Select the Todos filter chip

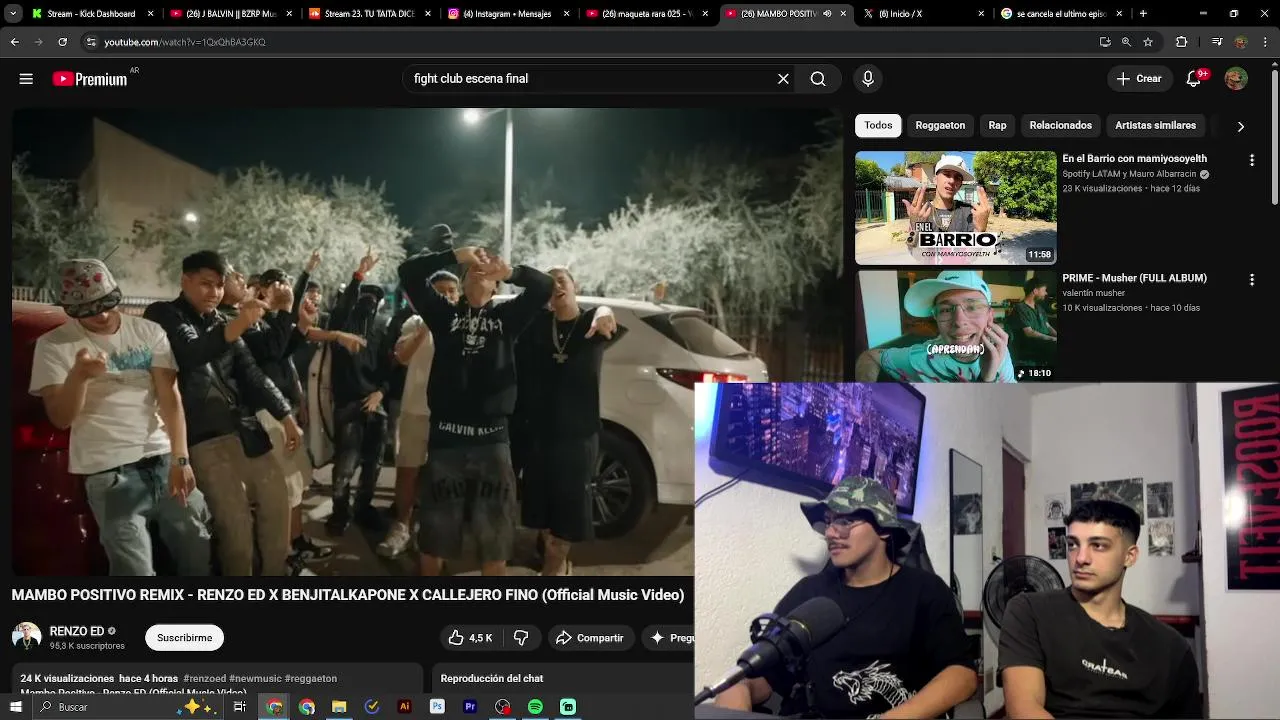point(878,126)
